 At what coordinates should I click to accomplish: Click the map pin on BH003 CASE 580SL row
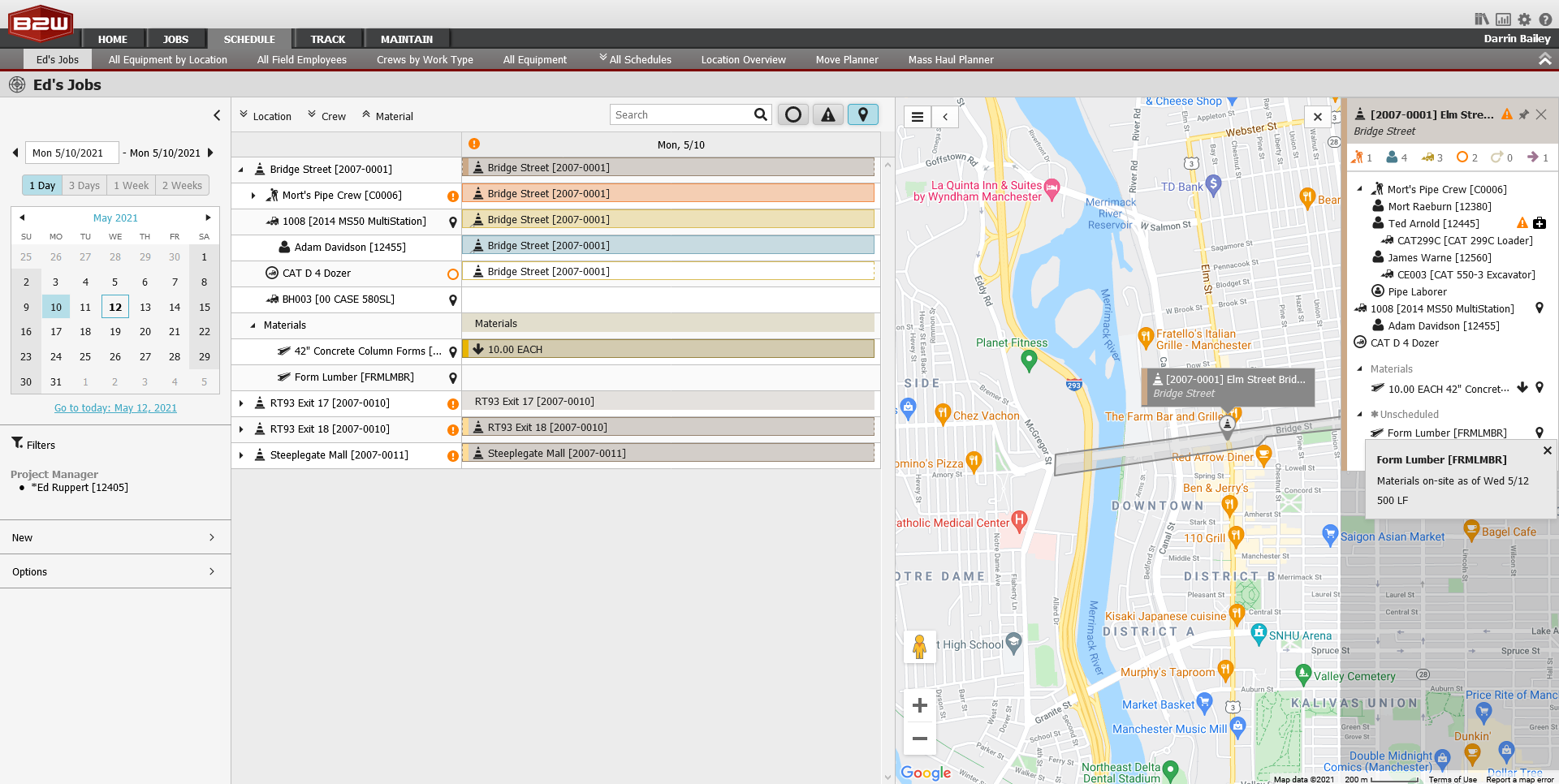coord(453,300)
